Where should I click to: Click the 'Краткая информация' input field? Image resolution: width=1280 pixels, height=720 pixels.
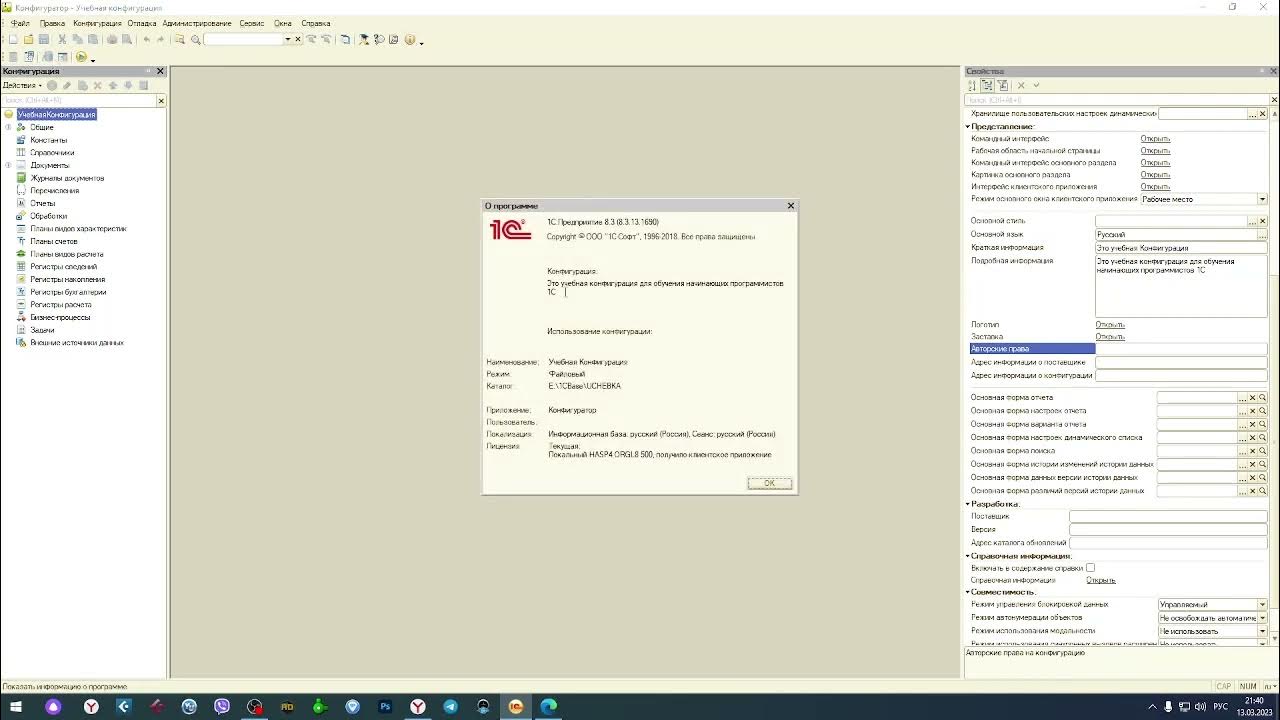coord(1181,248)
